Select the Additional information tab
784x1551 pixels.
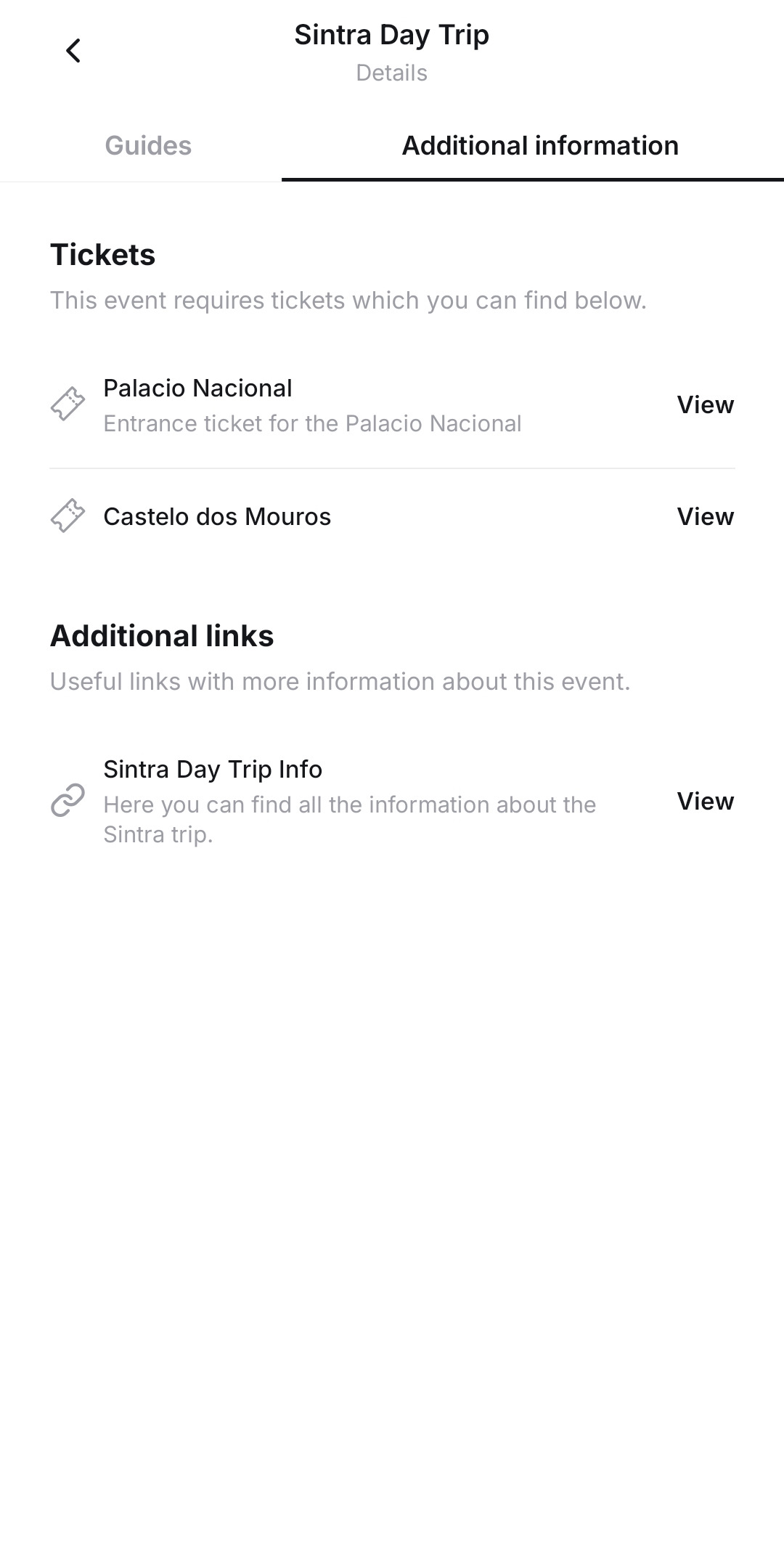[x=540, y=146]
